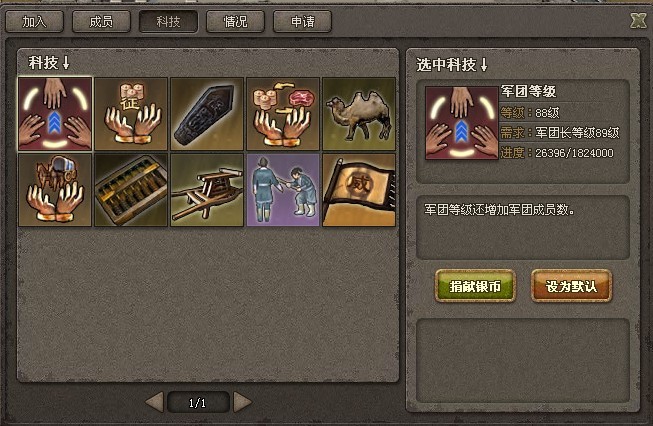Go to previous page arrow
This screenshot has width=653, height=426.
tap(155, 402)
